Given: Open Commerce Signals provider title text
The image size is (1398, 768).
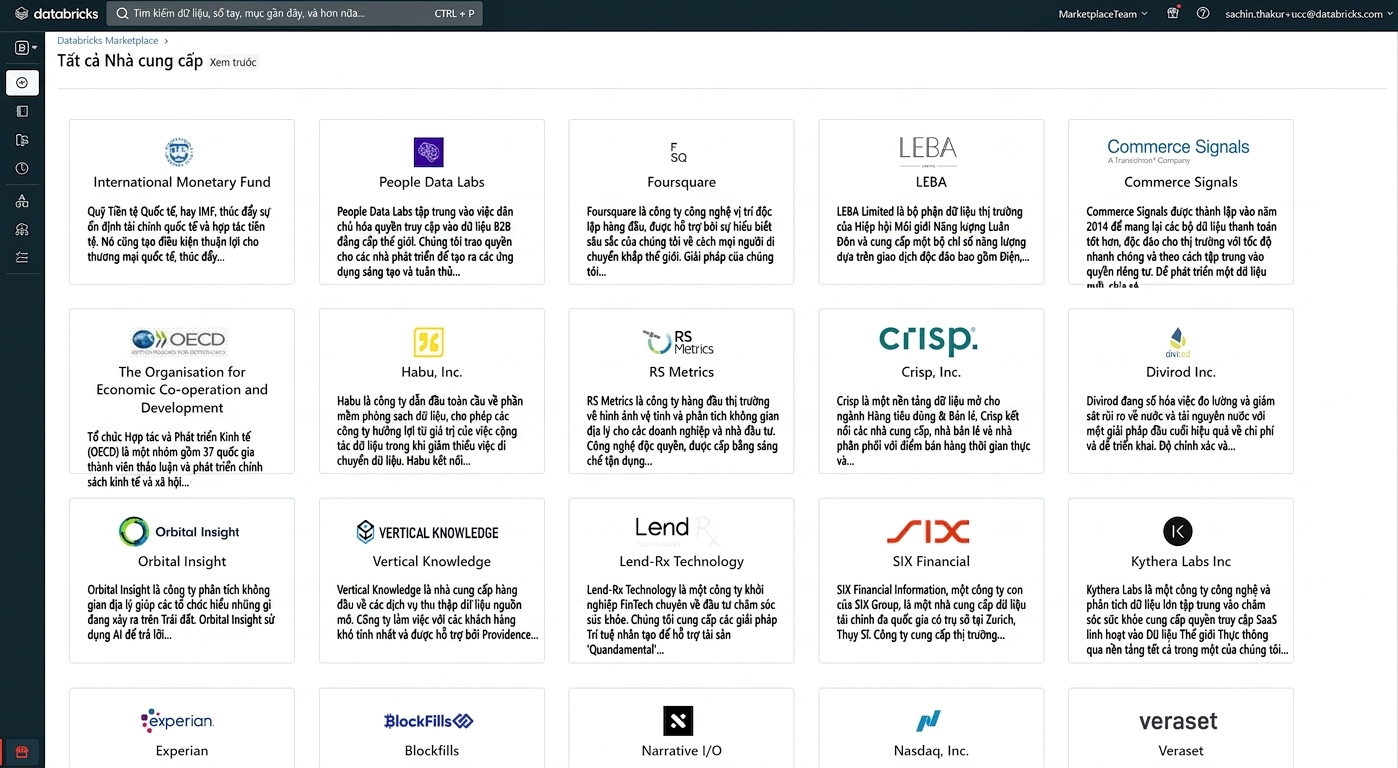Looking at the screenshot, I should (x=1181, y=182).
